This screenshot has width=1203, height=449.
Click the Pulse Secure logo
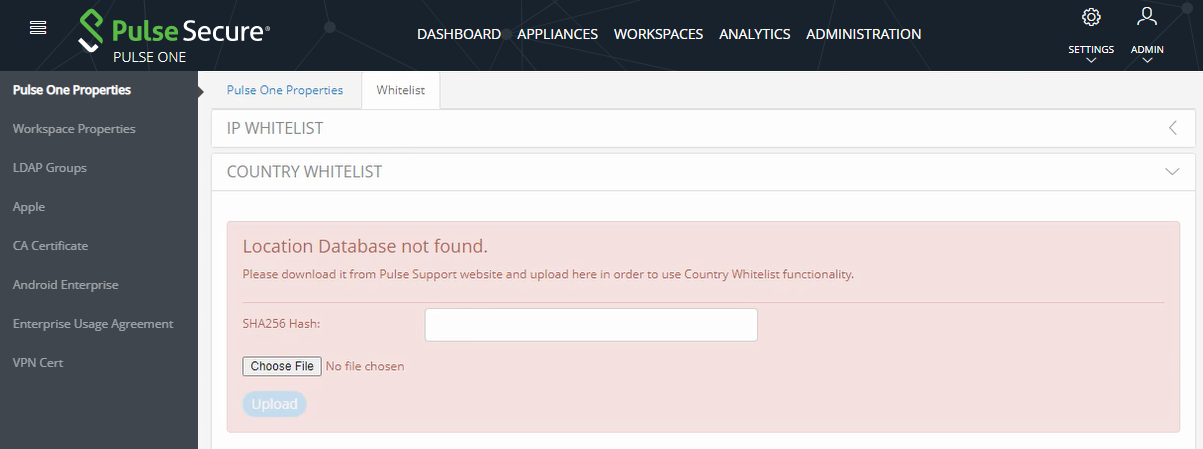(173, 30)
